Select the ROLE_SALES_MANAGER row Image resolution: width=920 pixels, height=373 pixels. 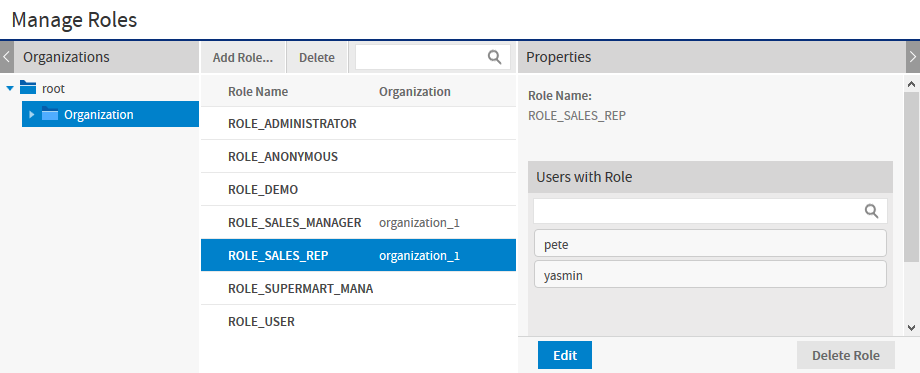[x=358, y=222]
